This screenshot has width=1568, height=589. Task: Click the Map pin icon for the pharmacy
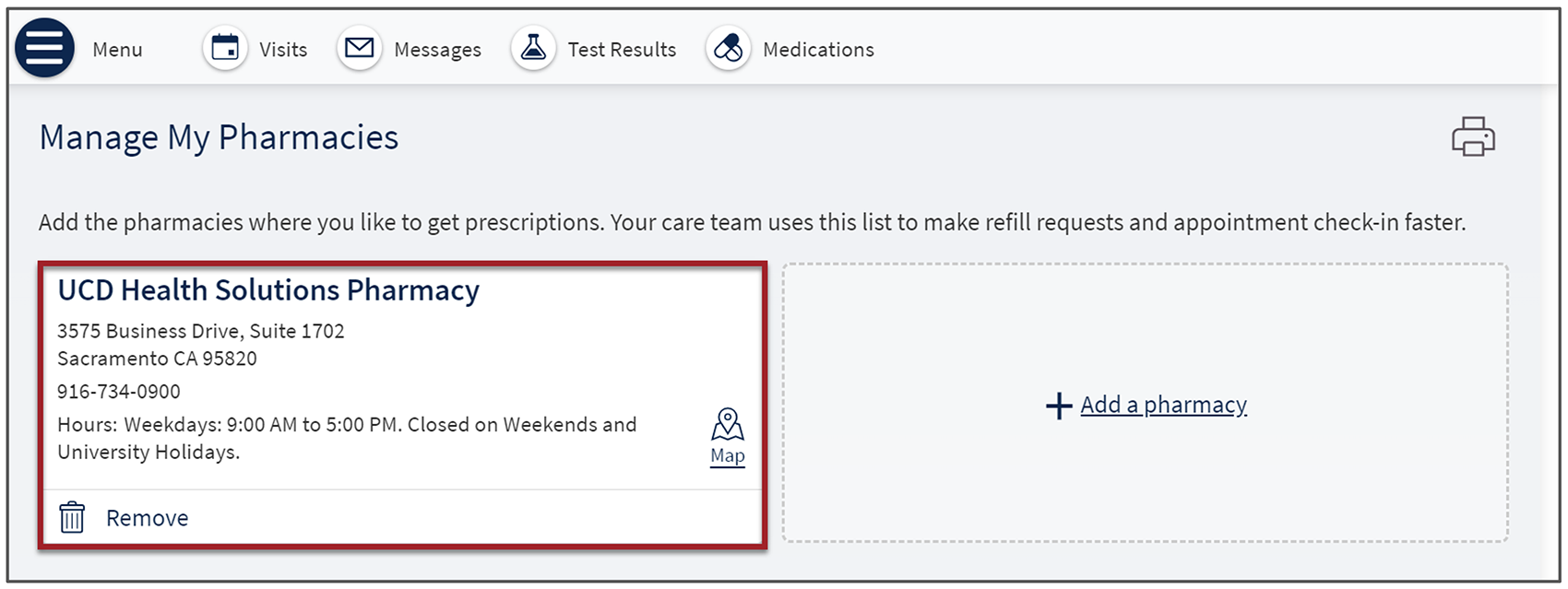[x=727, y=425]
